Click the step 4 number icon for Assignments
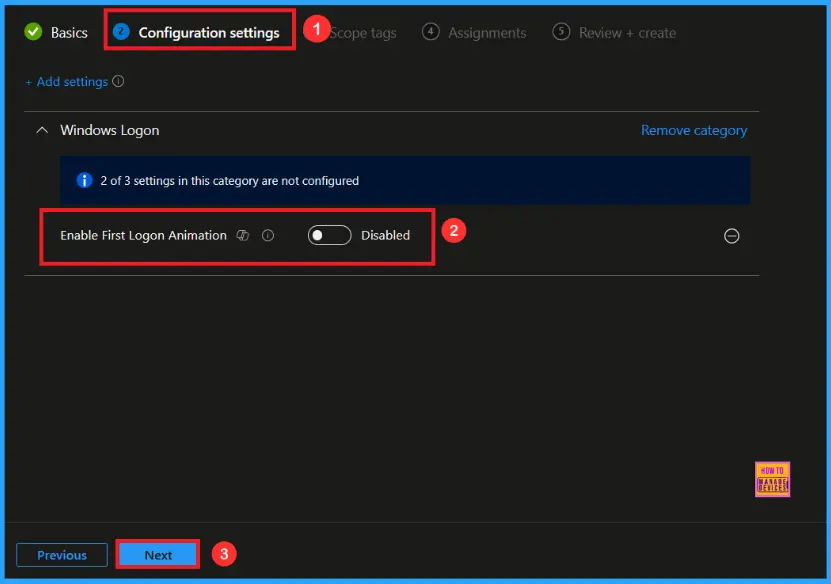The width and height of the screenshot is (831, 584). [430, 32]
